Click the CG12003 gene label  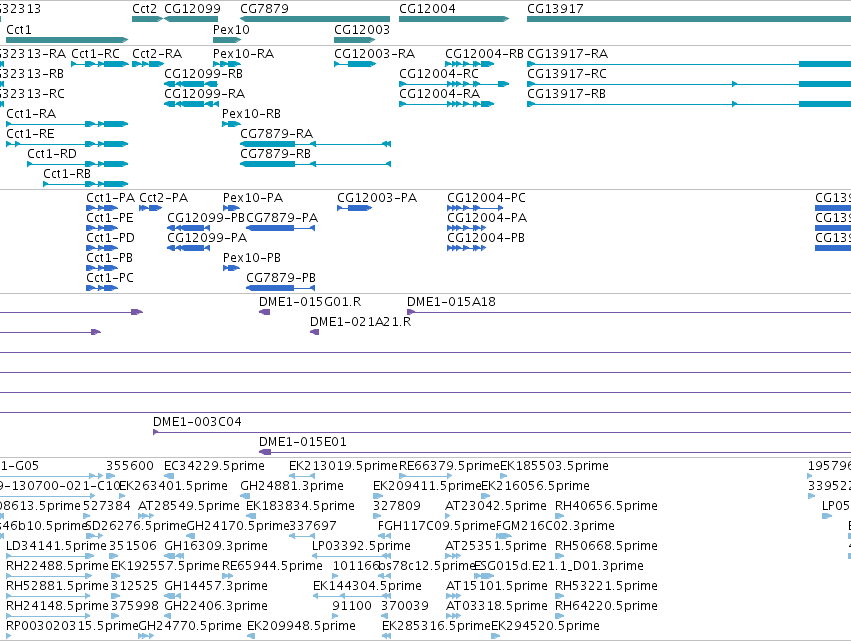tap(362, 29)
